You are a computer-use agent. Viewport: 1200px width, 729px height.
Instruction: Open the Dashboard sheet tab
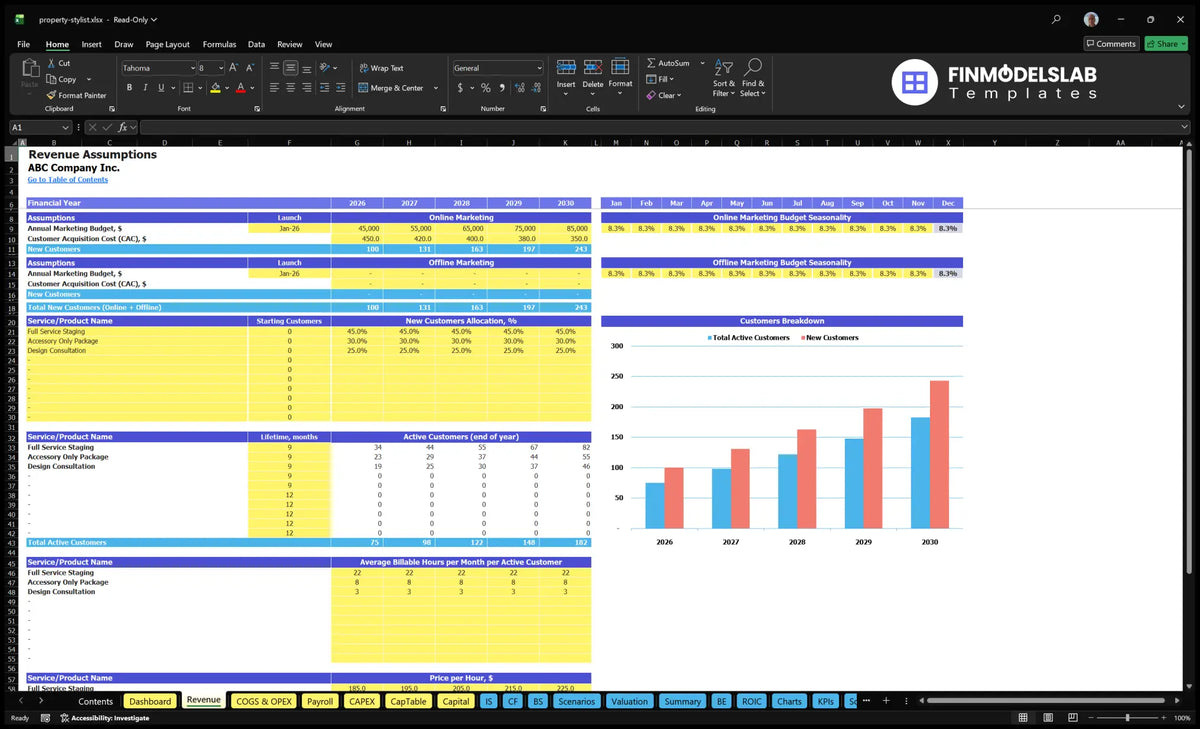[x=150, y=701]
